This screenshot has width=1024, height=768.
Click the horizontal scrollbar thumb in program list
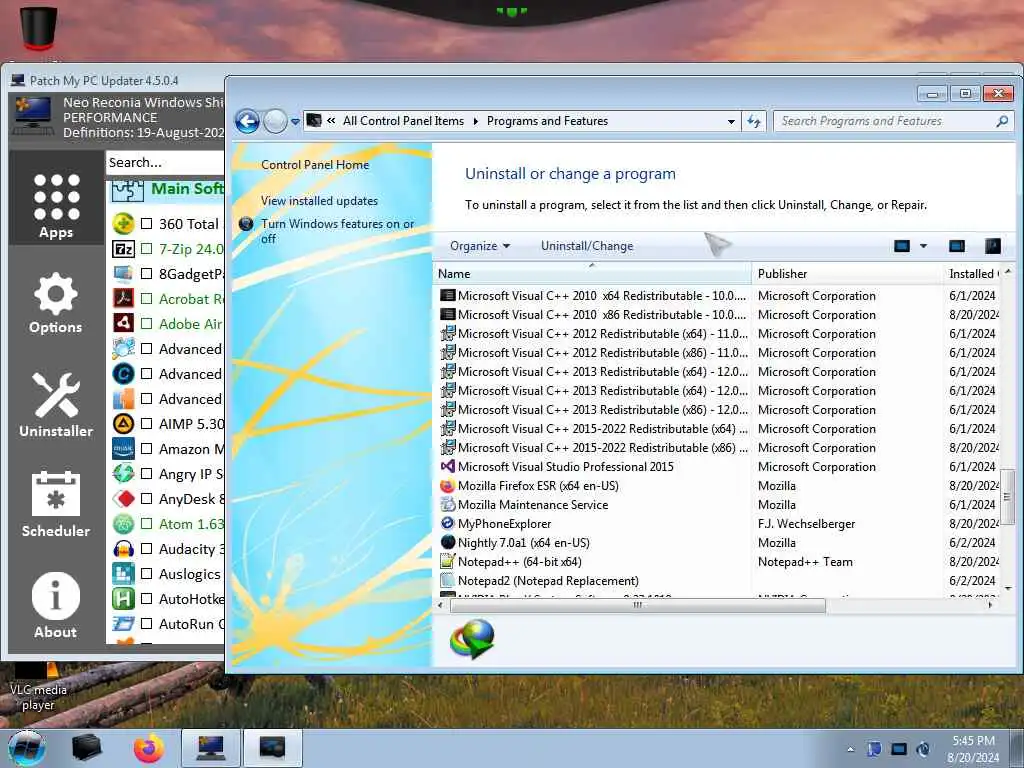(637, 605)
